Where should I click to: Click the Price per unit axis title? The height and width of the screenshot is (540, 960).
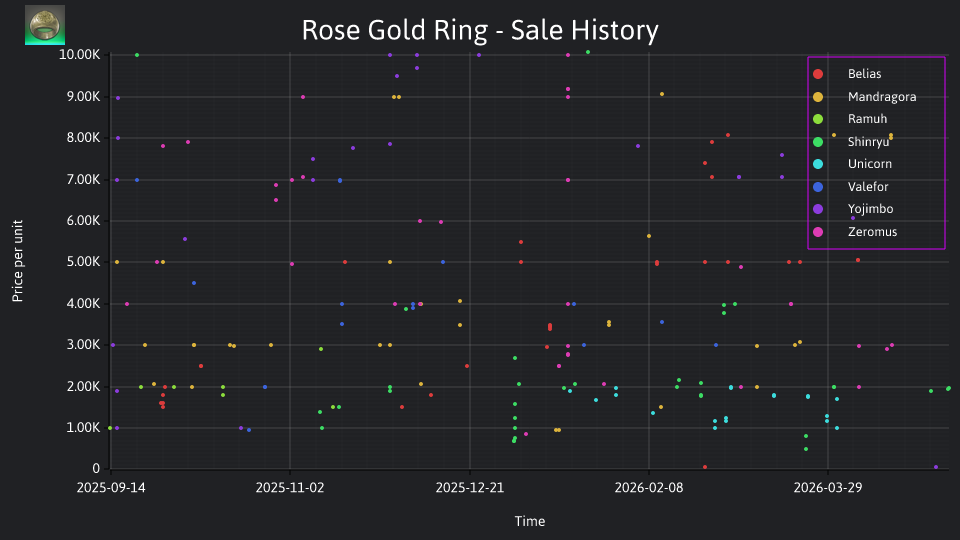tap(17, 261)
